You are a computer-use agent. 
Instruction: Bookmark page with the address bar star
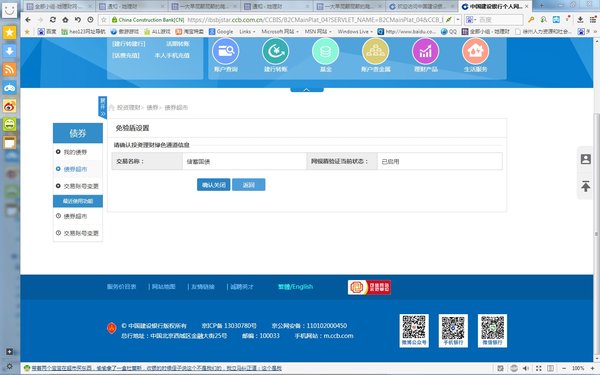(103, 20)
